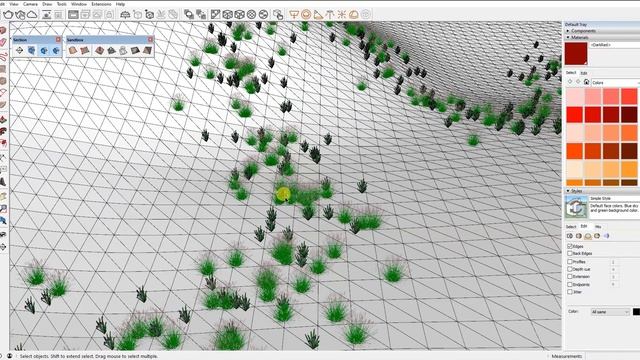This screenshot has height=360, width=640.
Task: Switch to Styles Mix tab
Action: pos(598,227)
